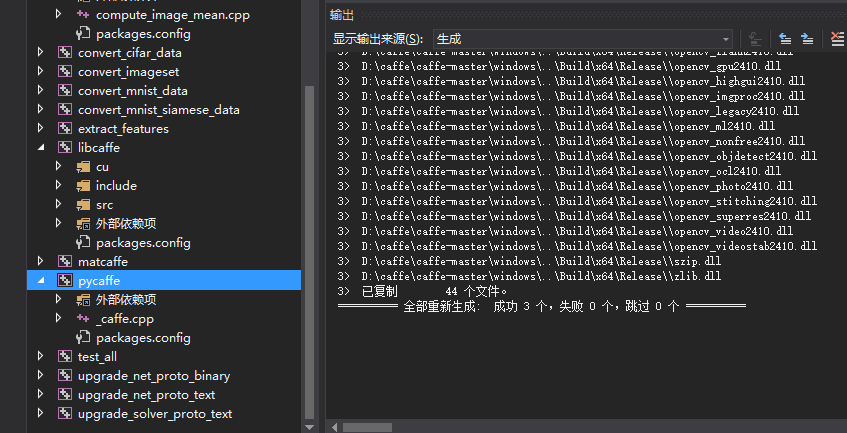
Task: Click the Solution Explorer vertical scrollbar thumb
Action: point(310,252)
